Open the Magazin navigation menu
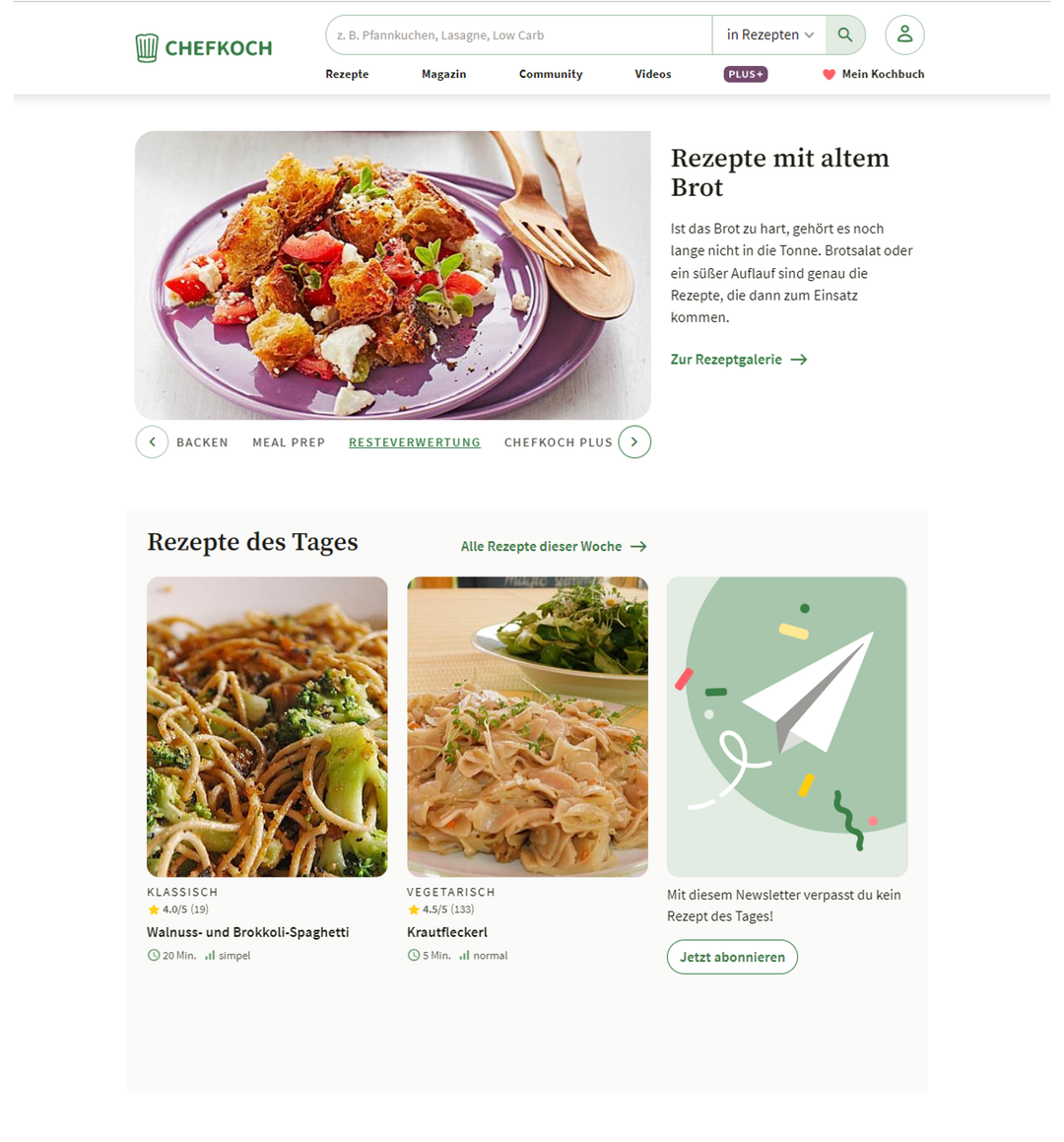 pos(443,74)
